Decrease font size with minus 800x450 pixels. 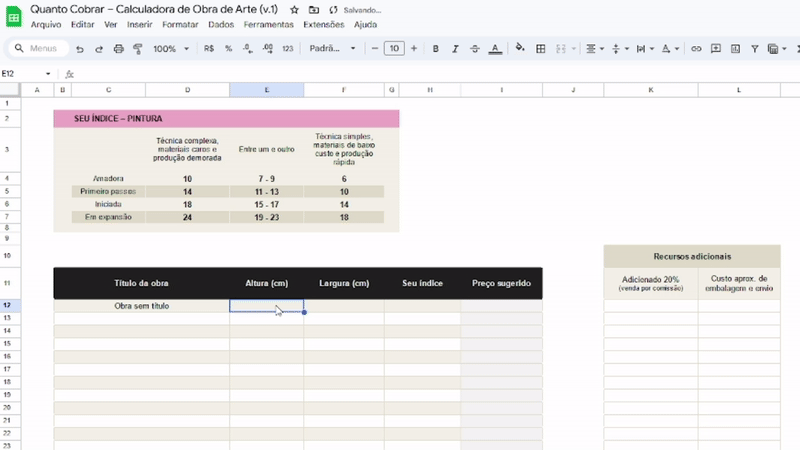[x=374, y=48]
